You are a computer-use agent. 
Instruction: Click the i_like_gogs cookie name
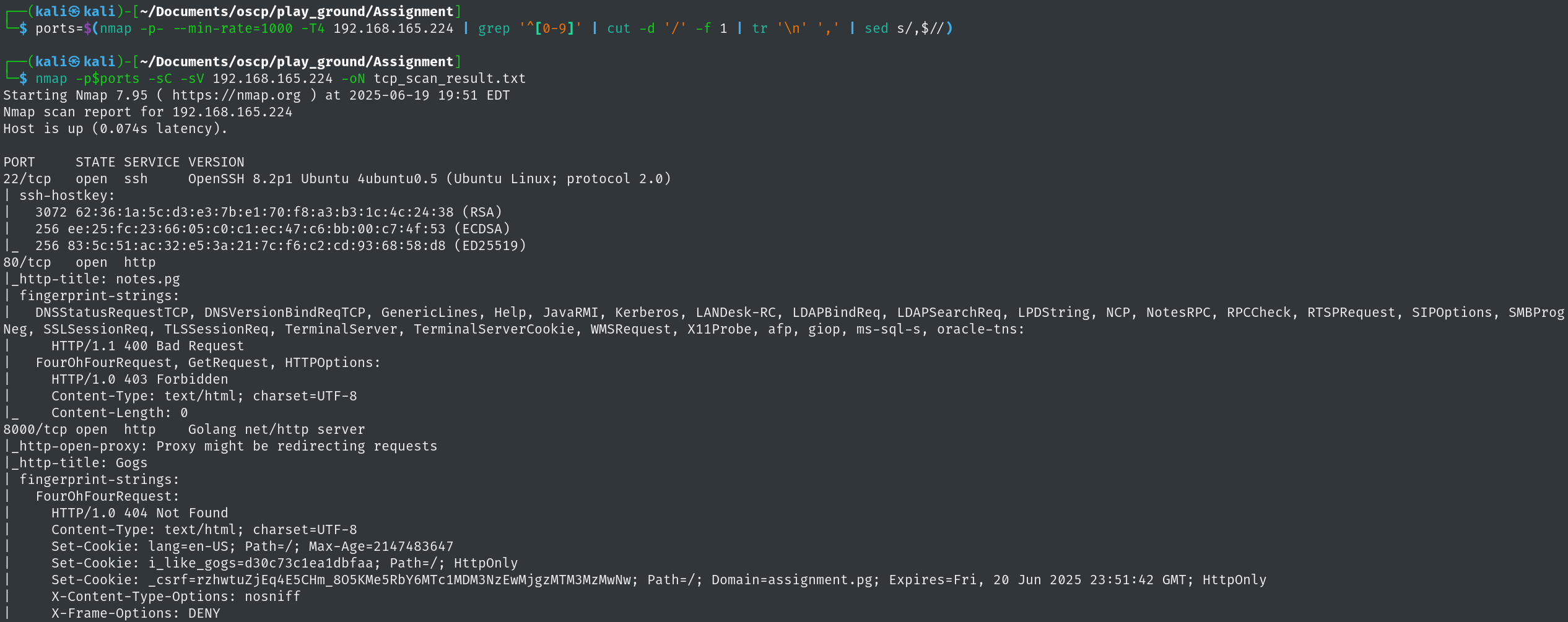196,563
